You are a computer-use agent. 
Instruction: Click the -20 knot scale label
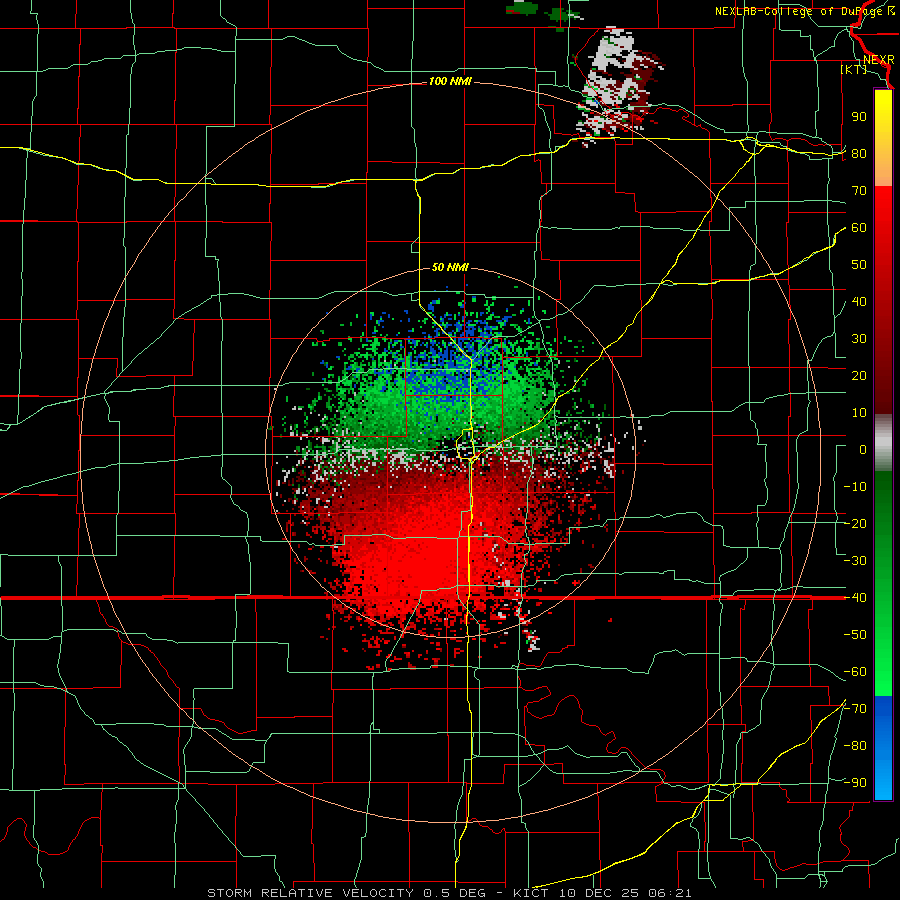point(855,524)
